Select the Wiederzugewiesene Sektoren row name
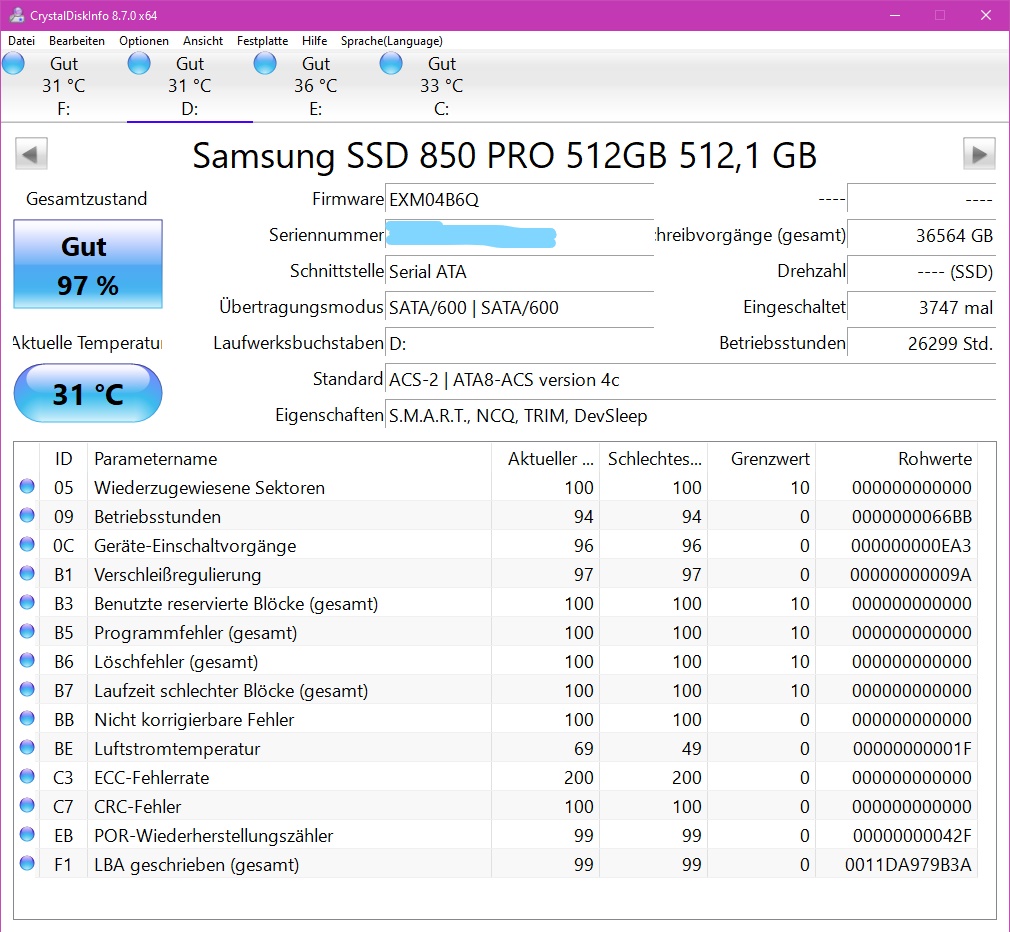The height and width of the screenshot is (932, 1010). pos(209,488)
